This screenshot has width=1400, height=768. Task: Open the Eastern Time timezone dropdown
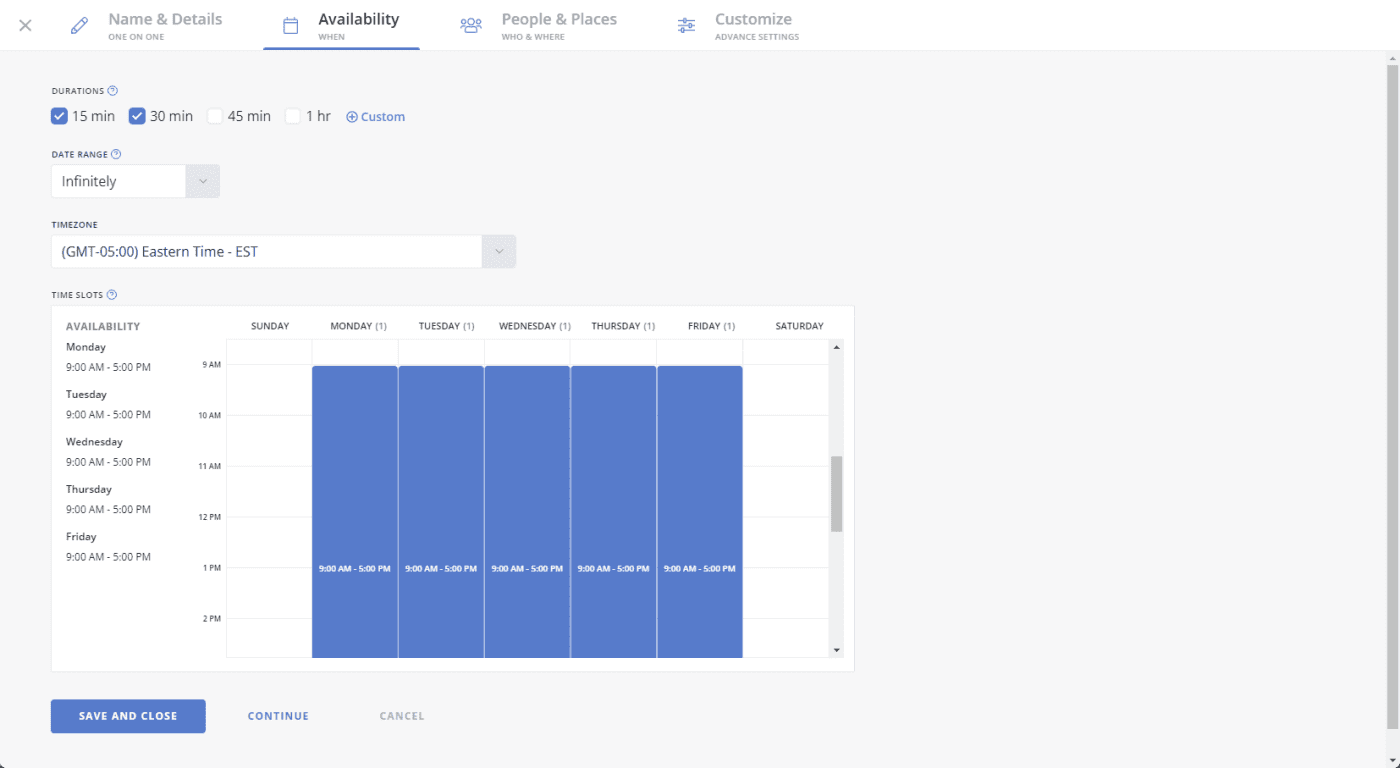[283, 252]
